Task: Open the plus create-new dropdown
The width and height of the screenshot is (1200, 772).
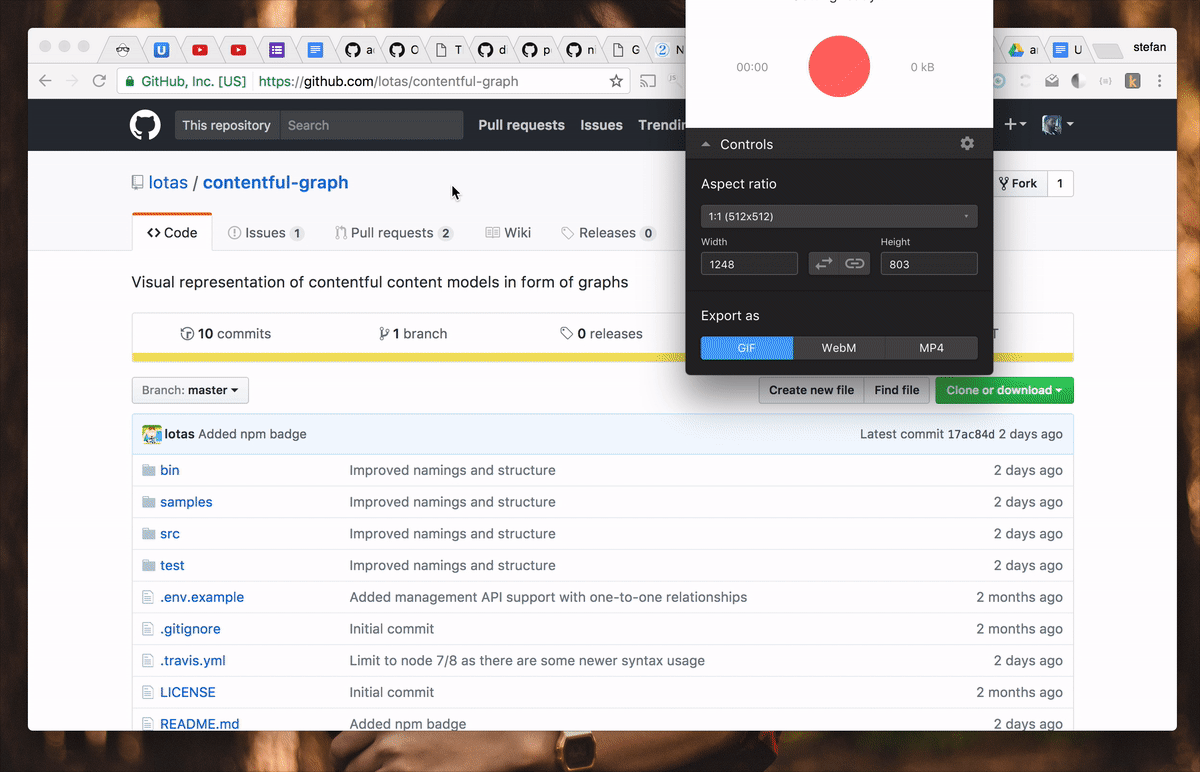Action: (1015, 124)
